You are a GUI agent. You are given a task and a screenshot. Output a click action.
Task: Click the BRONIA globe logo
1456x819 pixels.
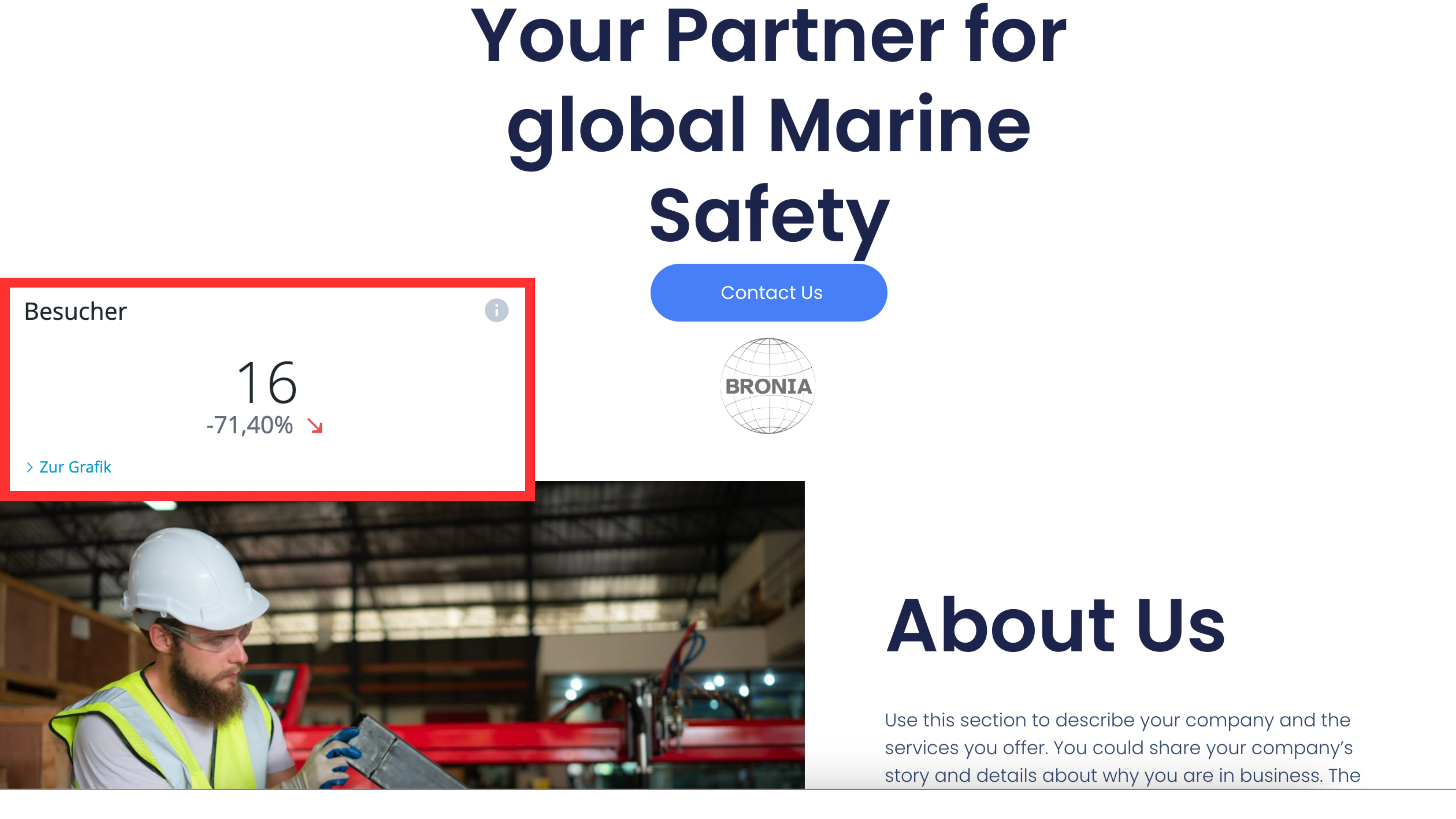tap(768, 386)
